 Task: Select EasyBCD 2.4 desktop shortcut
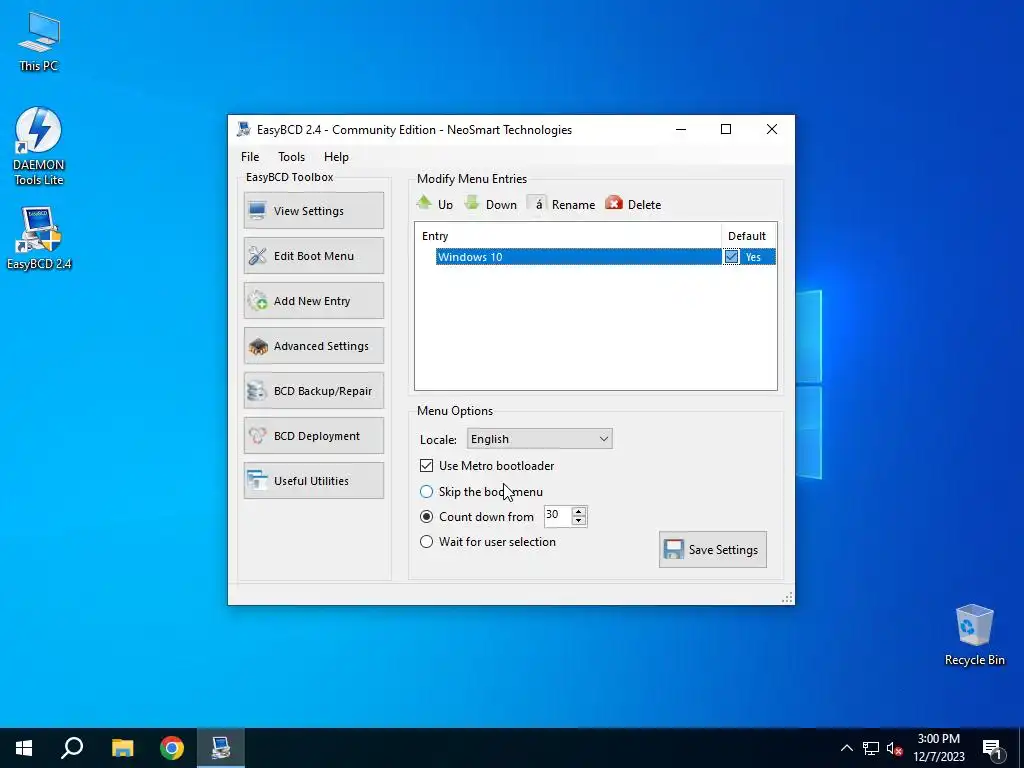tap(39, 238)
